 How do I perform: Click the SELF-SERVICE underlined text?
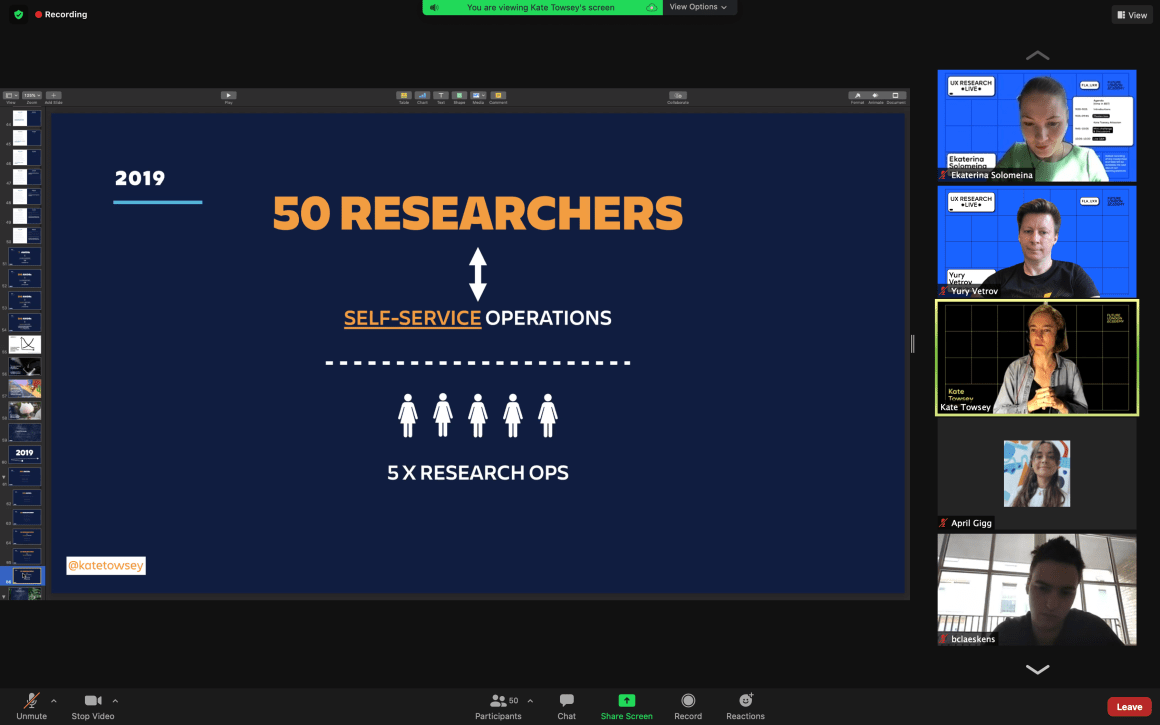point(412,318)
